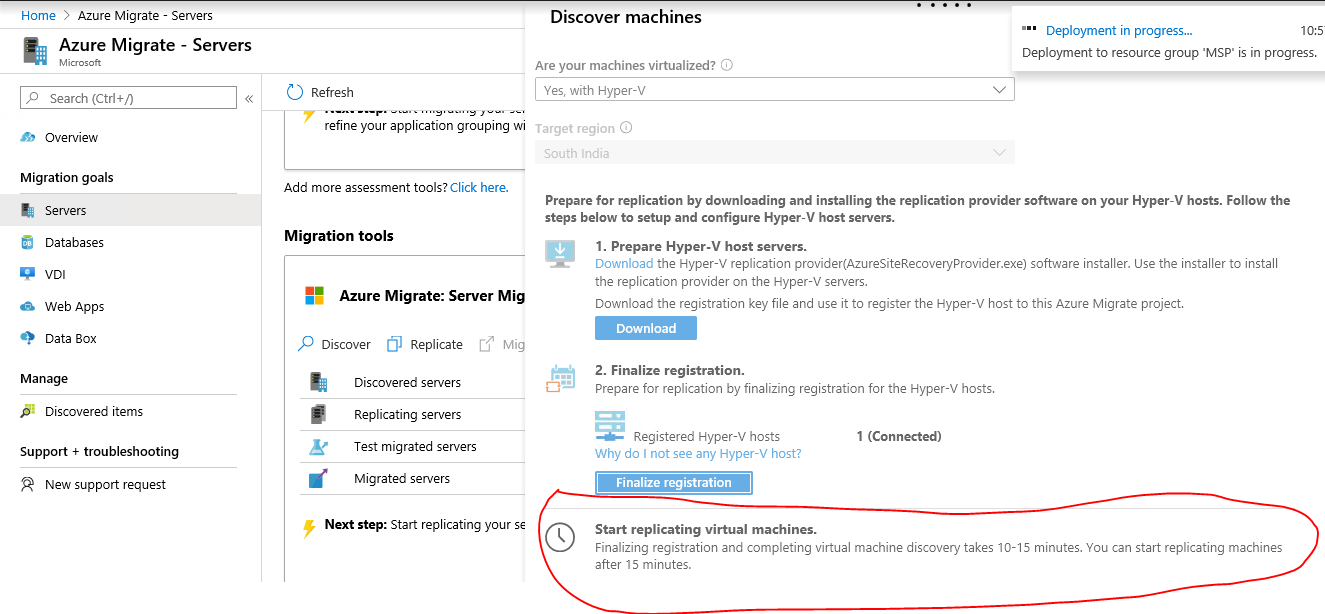Click the 'Azure Migrate - Servers' breadcrumb text
Viewport: 1325px width, 614px height.
pos(145,16)
